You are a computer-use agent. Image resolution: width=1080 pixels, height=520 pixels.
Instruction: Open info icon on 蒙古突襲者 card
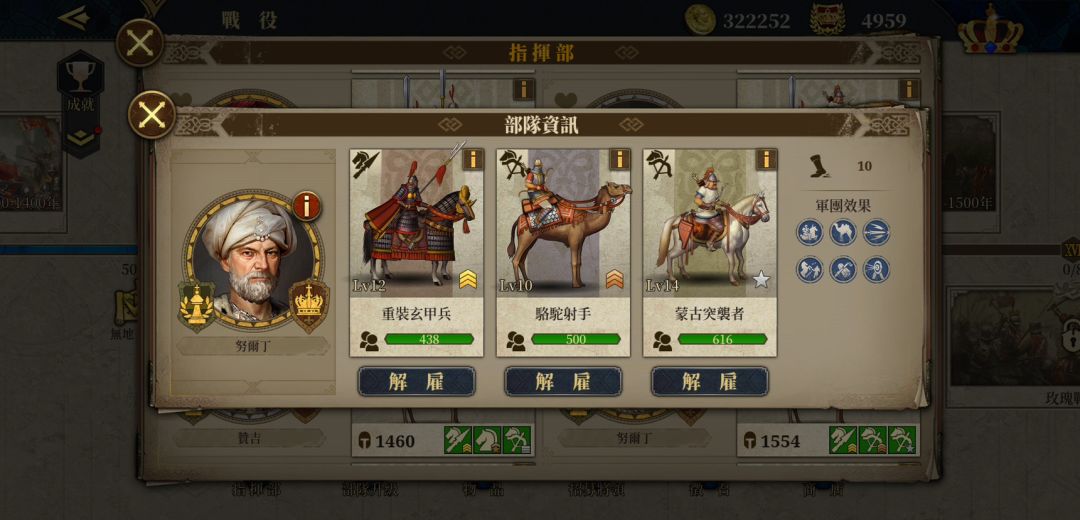click(766, 160)
